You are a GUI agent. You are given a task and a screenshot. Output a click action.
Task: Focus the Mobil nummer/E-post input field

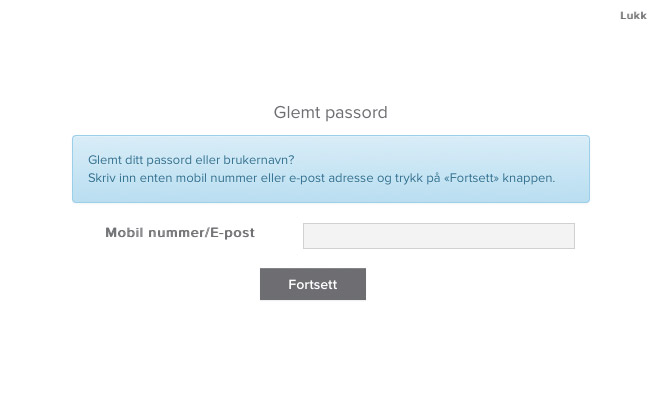point(438,236)
